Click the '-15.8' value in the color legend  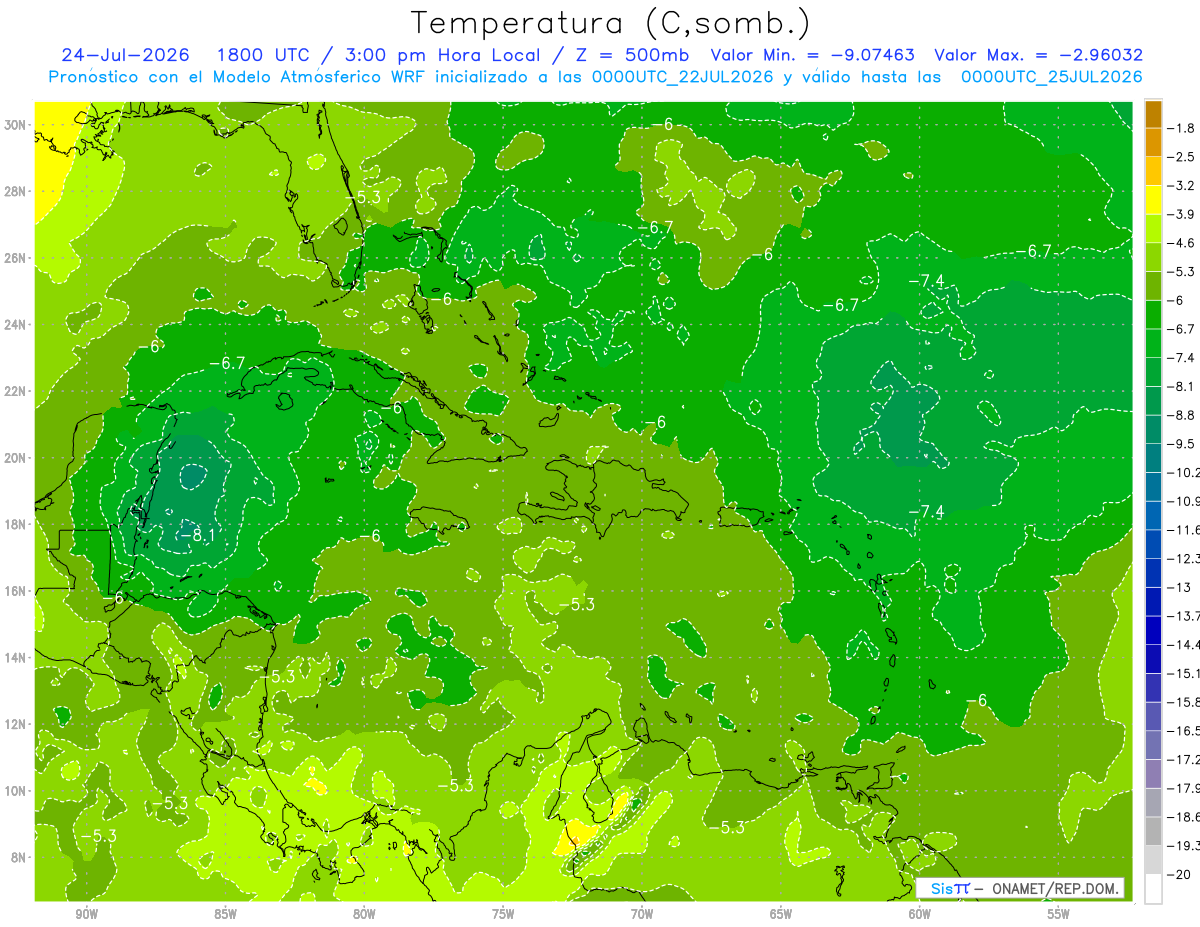point(1184,702)
